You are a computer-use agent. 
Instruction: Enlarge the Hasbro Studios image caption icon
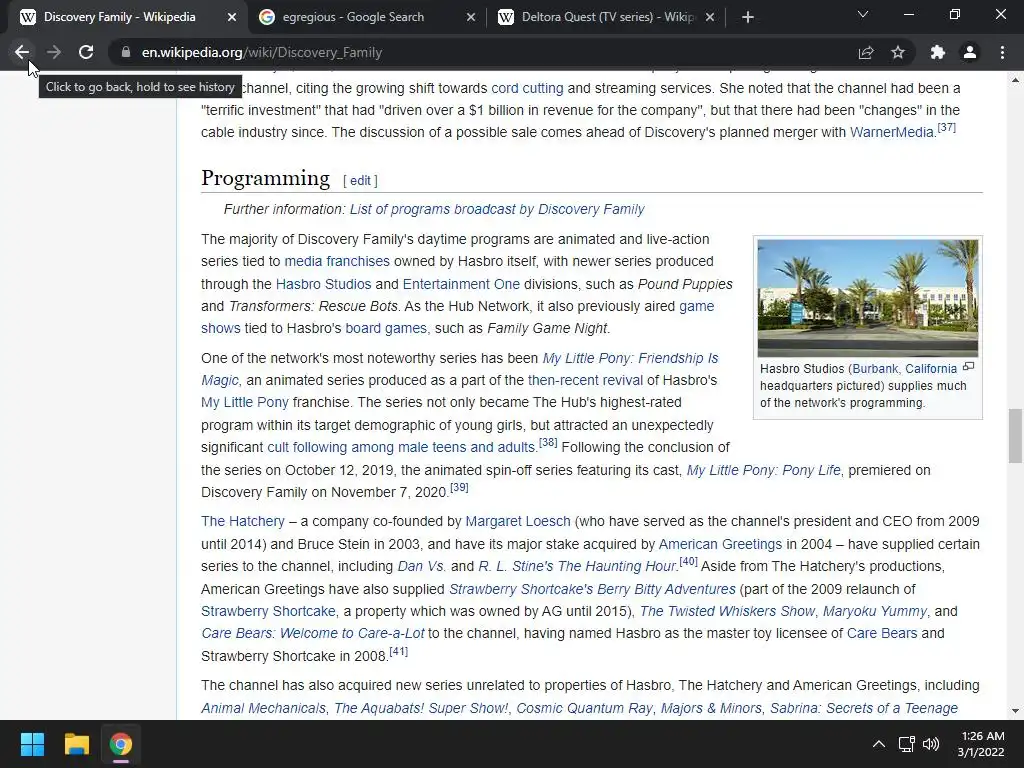coord(969,367)
